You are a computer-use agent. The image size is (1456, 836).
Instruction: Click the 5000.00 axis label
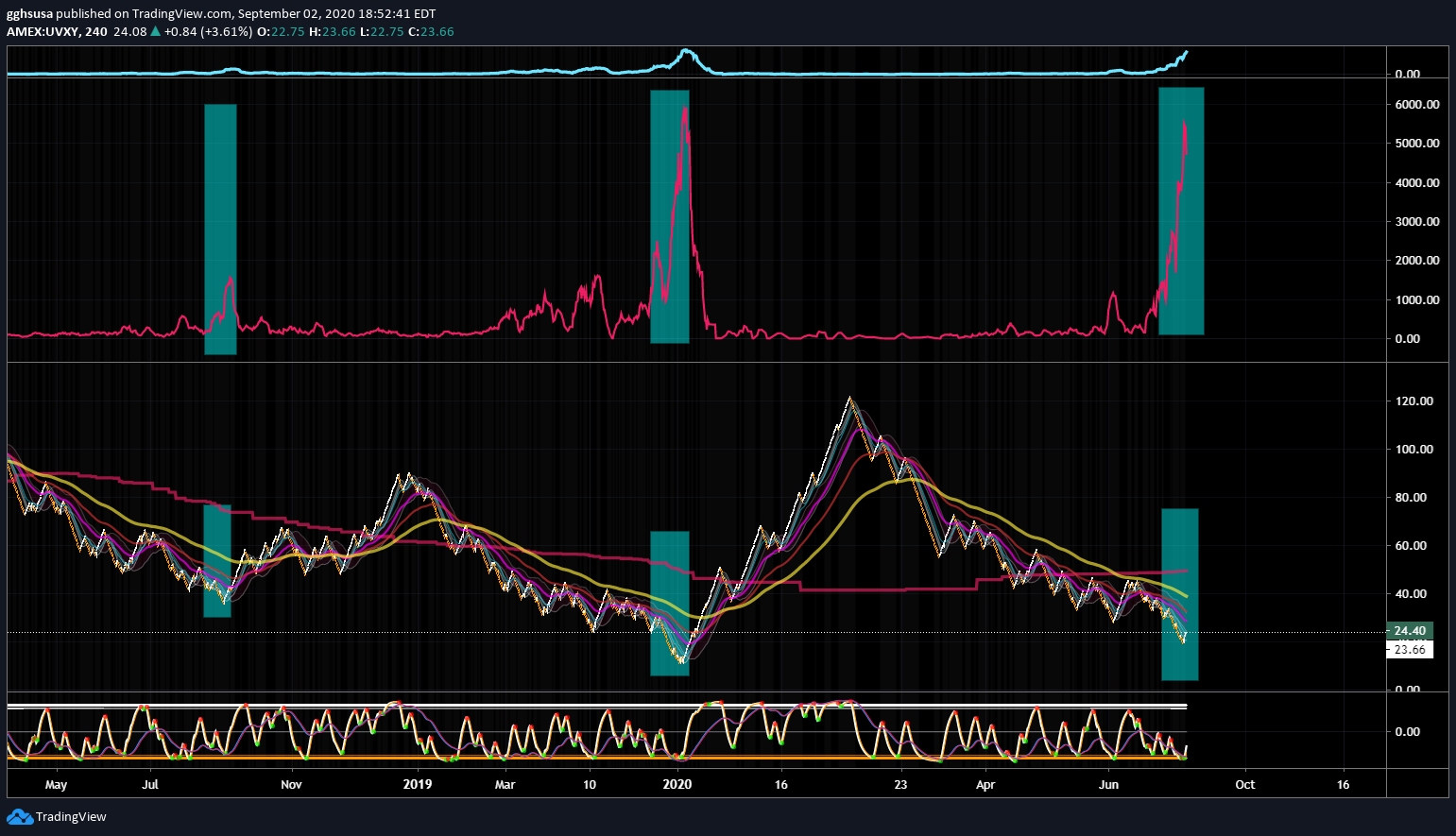coord(1417,144)
